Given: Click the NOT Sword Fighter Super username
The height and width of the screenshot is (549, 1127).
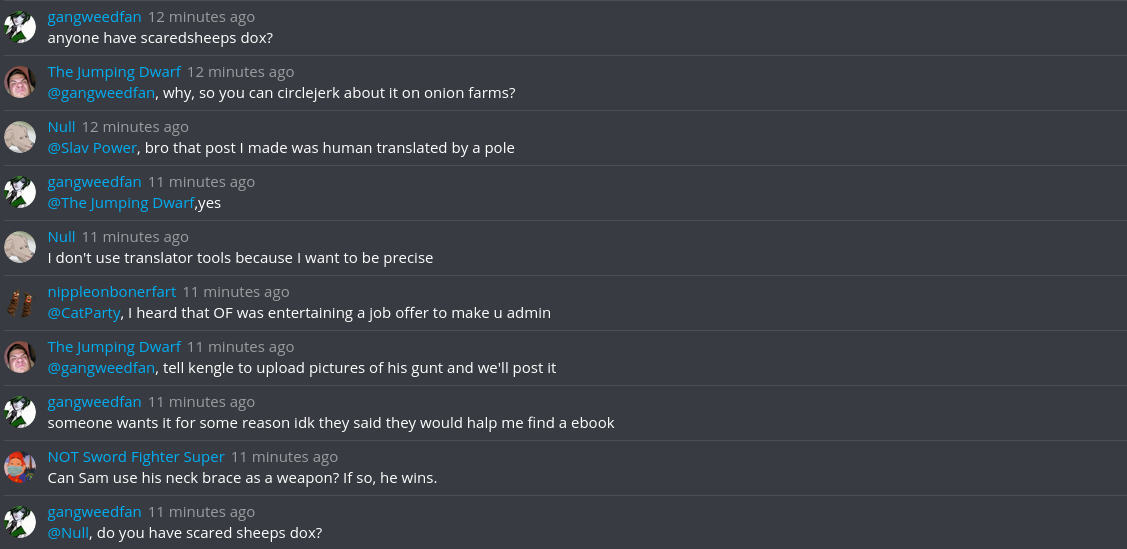Looking at the screenshot, I should pyautogui.click(x=136, y=457).
